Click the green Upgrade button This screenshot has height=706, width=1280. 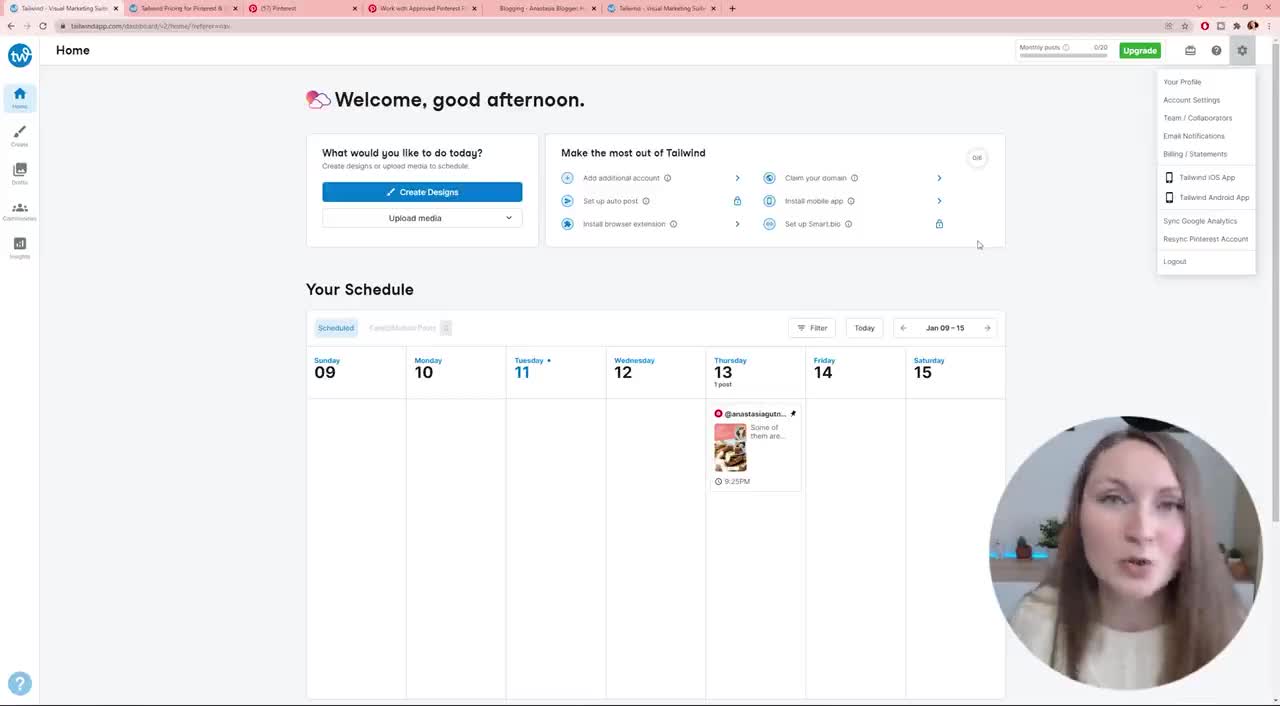(x=1140, y=50)
